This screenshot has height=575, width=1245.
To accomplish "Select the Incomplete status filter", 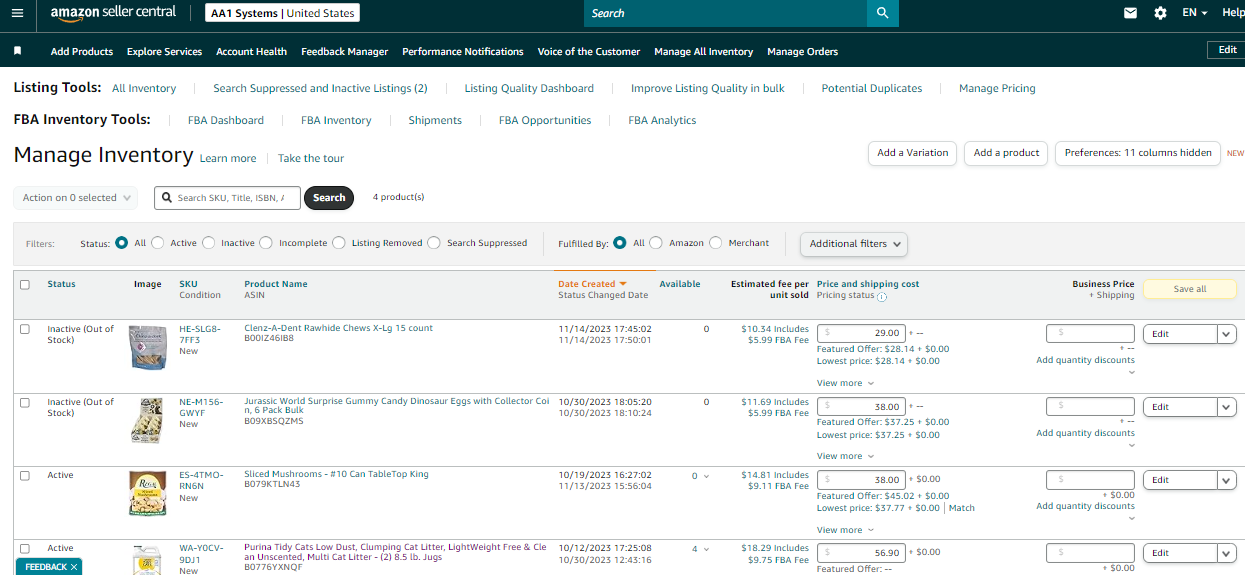I will (266, 243).
